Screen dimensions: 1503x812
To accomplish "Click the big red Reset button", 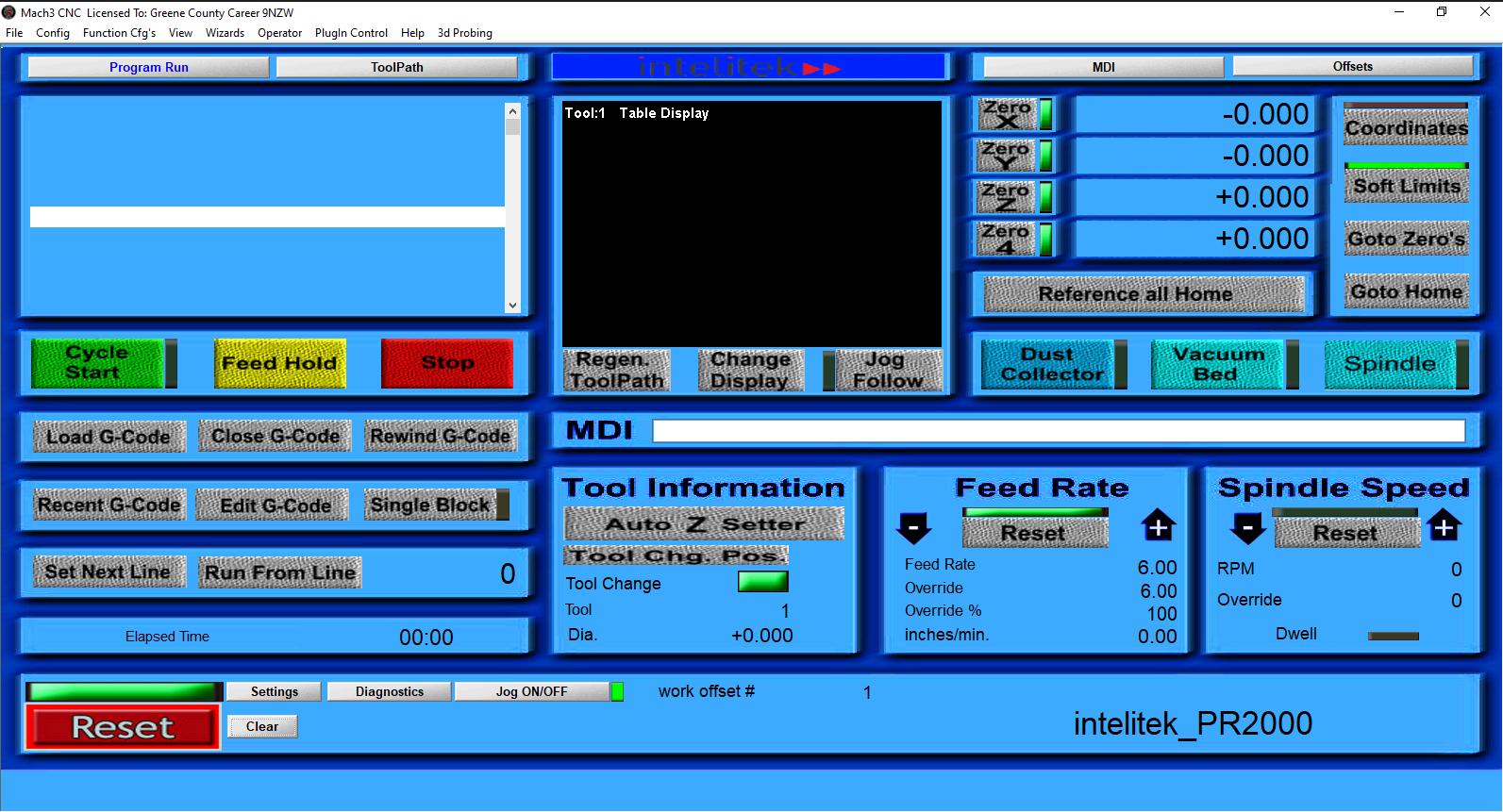I will coord(123,727).
